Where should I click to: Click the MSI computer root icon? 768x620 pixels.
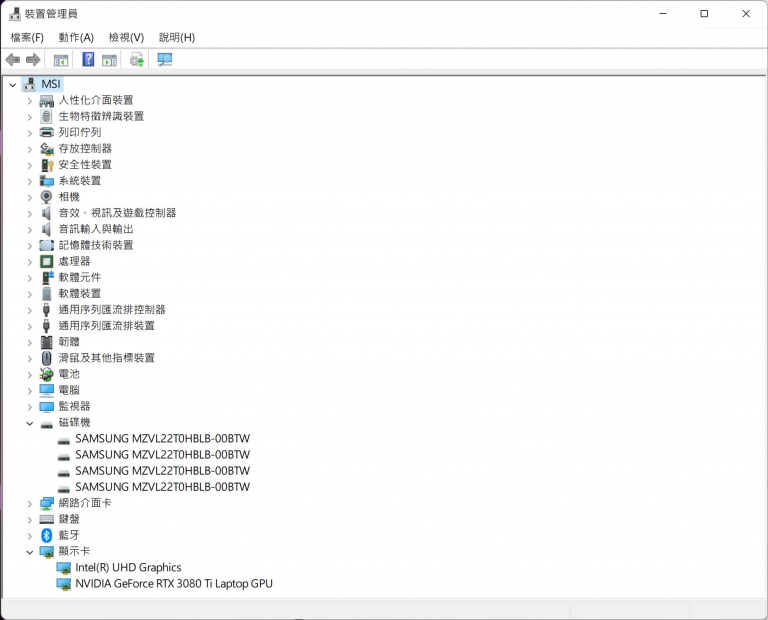pyautogui.click(x=29, y=84)
